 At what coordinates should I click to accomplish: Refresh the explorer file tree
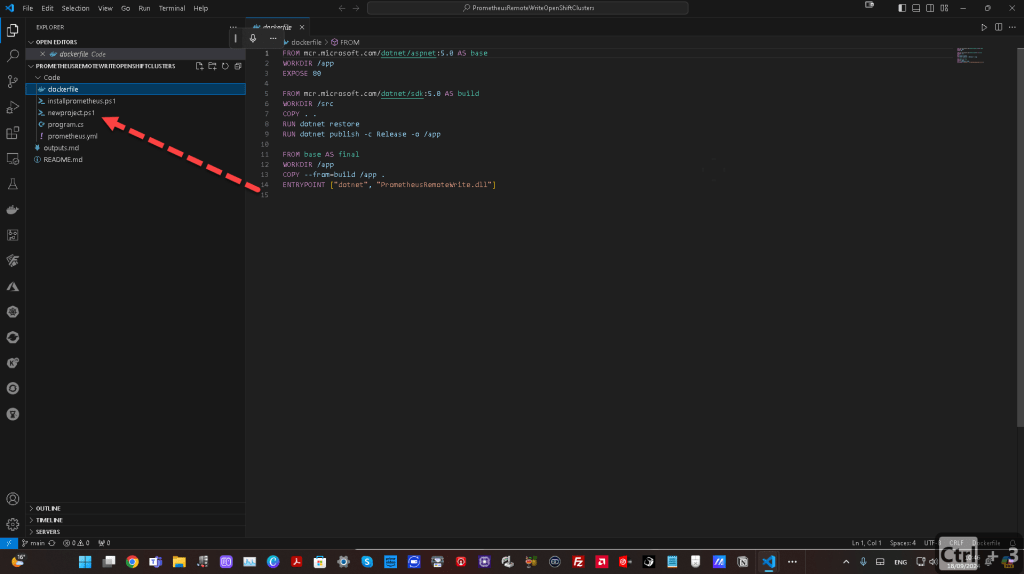tap(225, 66)
